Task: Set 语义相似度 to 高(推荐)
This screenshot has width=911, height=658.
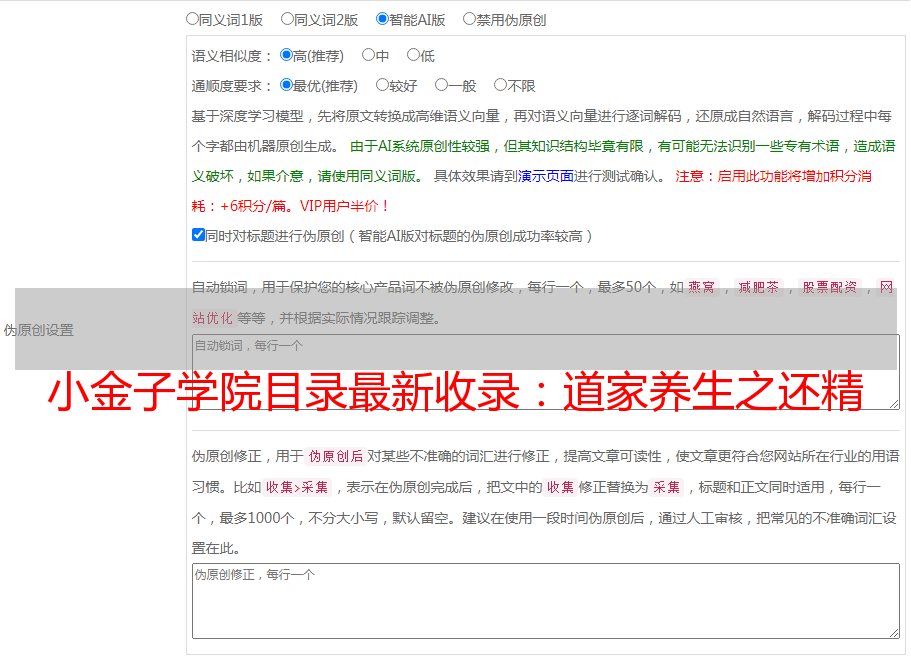Action: pos(286,55)
